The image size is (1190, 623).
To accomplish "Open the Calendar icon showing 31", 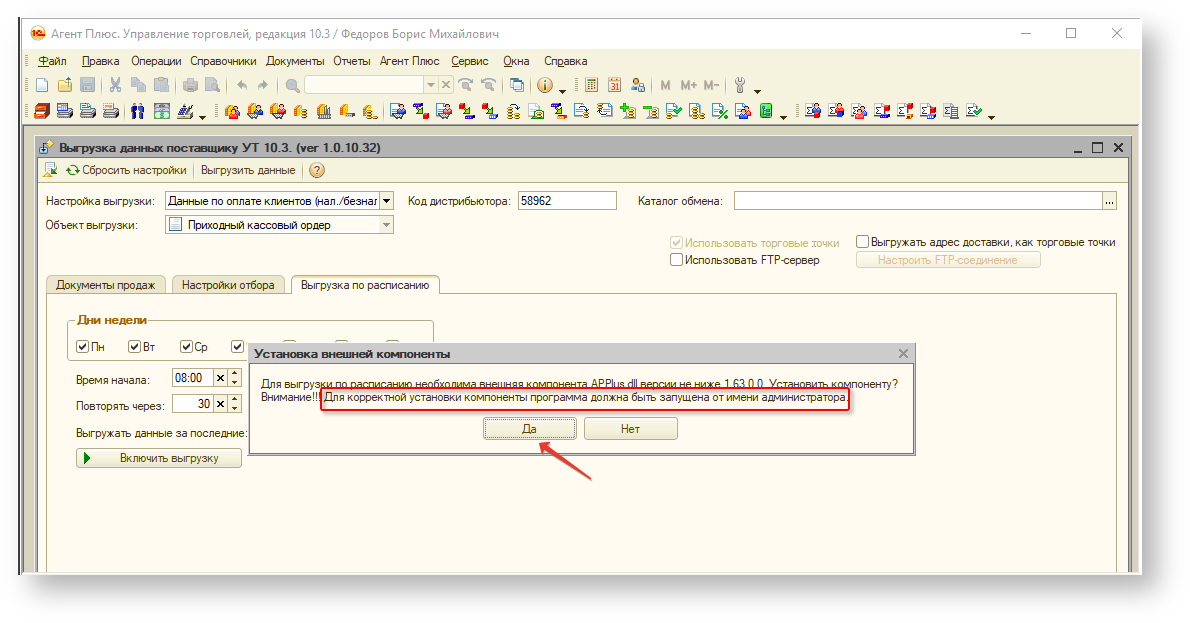I will click(615, 85).
